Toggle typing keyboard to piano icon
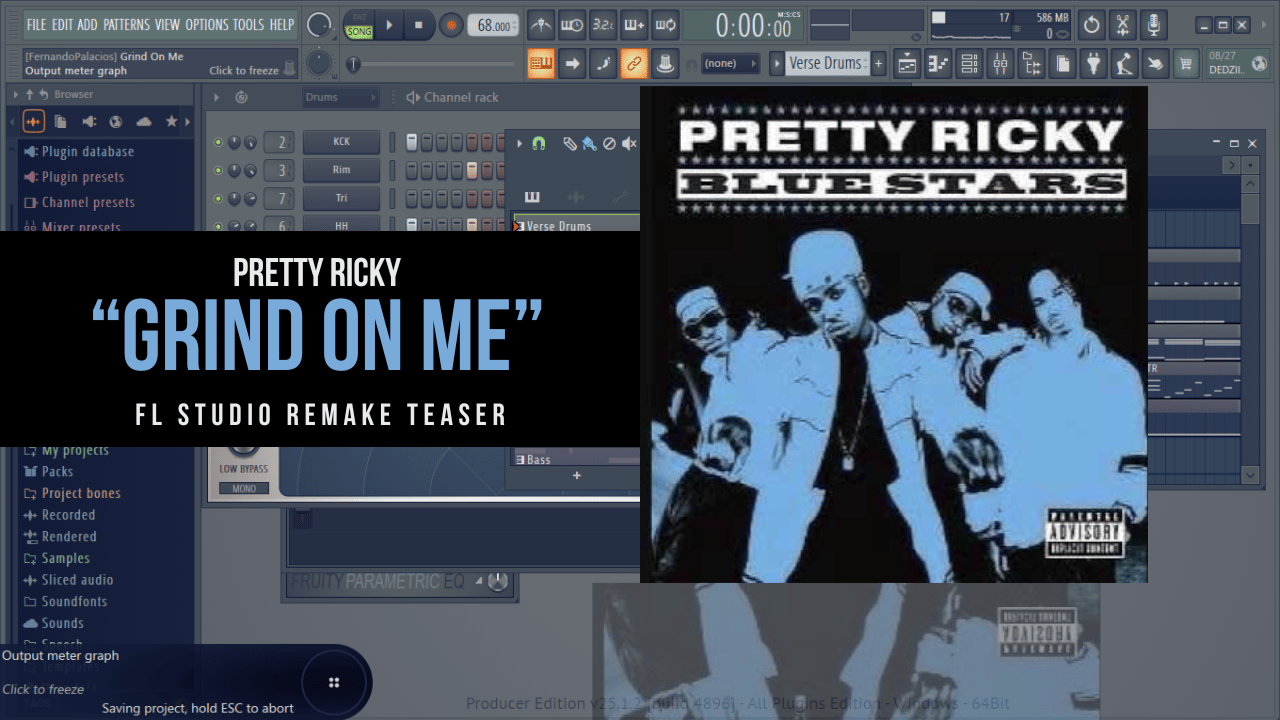This screenshot has height=720, width=1280. click(541, 64)
